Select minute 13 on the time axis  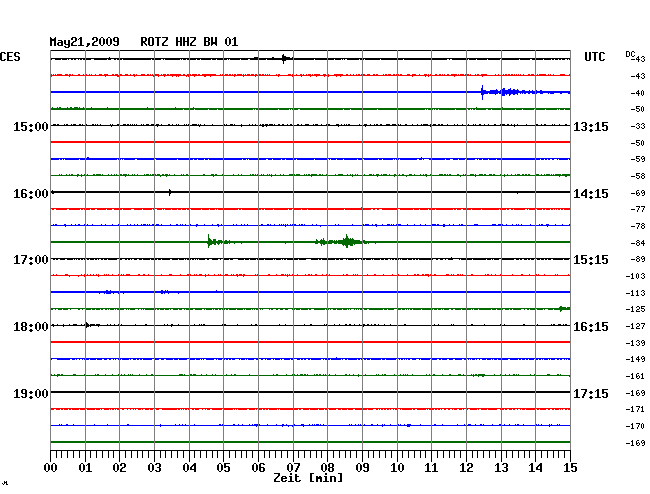(501, 467)
